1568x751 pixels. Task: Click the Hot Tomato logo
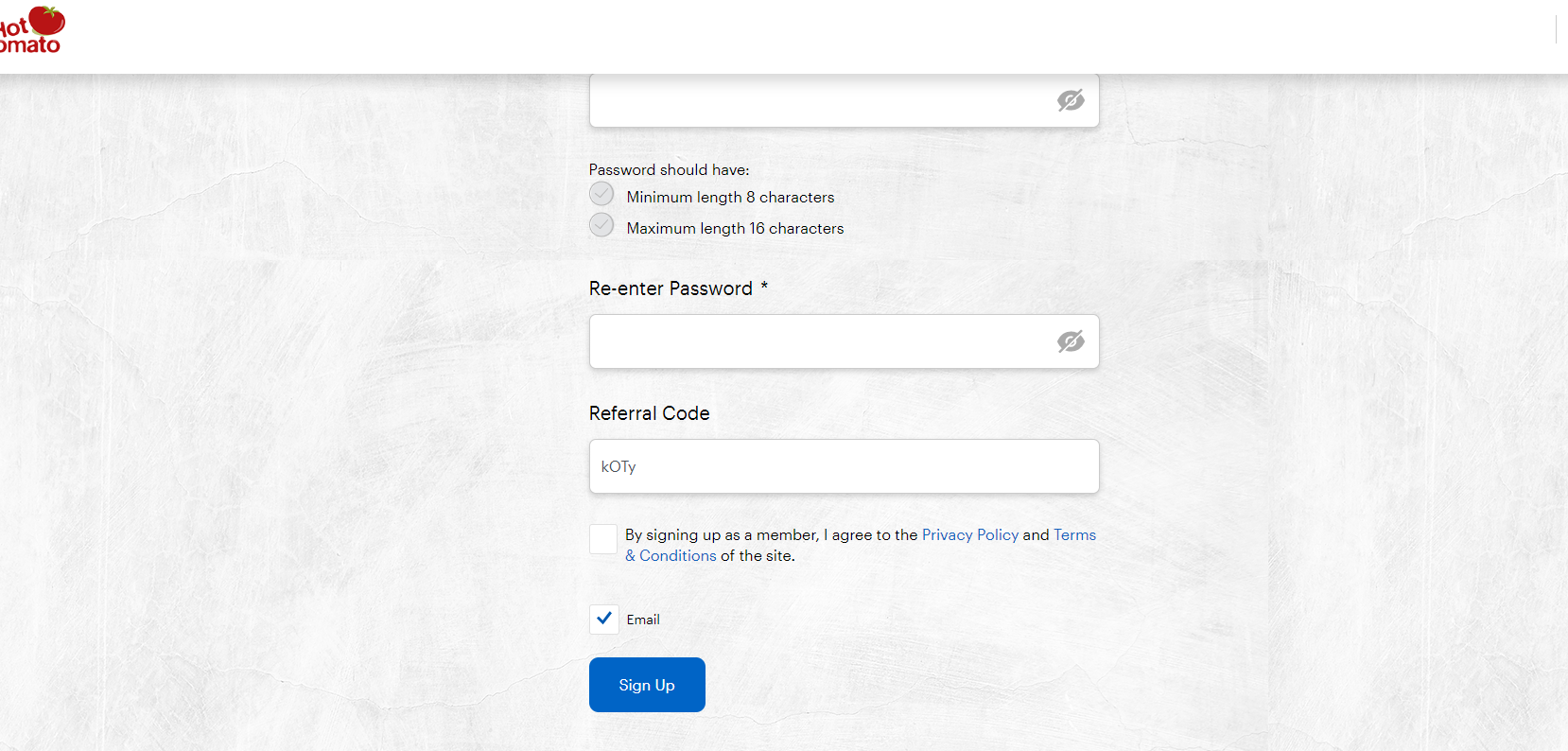coord(32,30)
